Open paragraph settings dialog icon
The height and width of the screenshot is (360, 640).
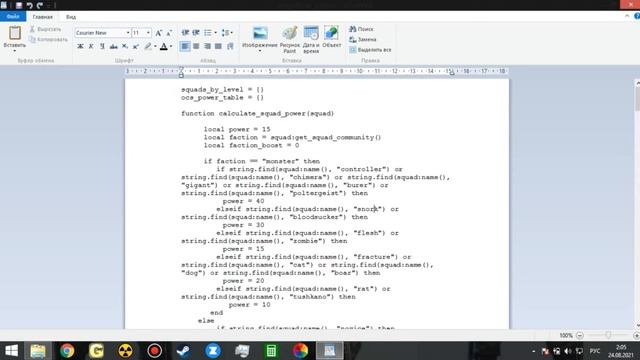click(230, 47)
